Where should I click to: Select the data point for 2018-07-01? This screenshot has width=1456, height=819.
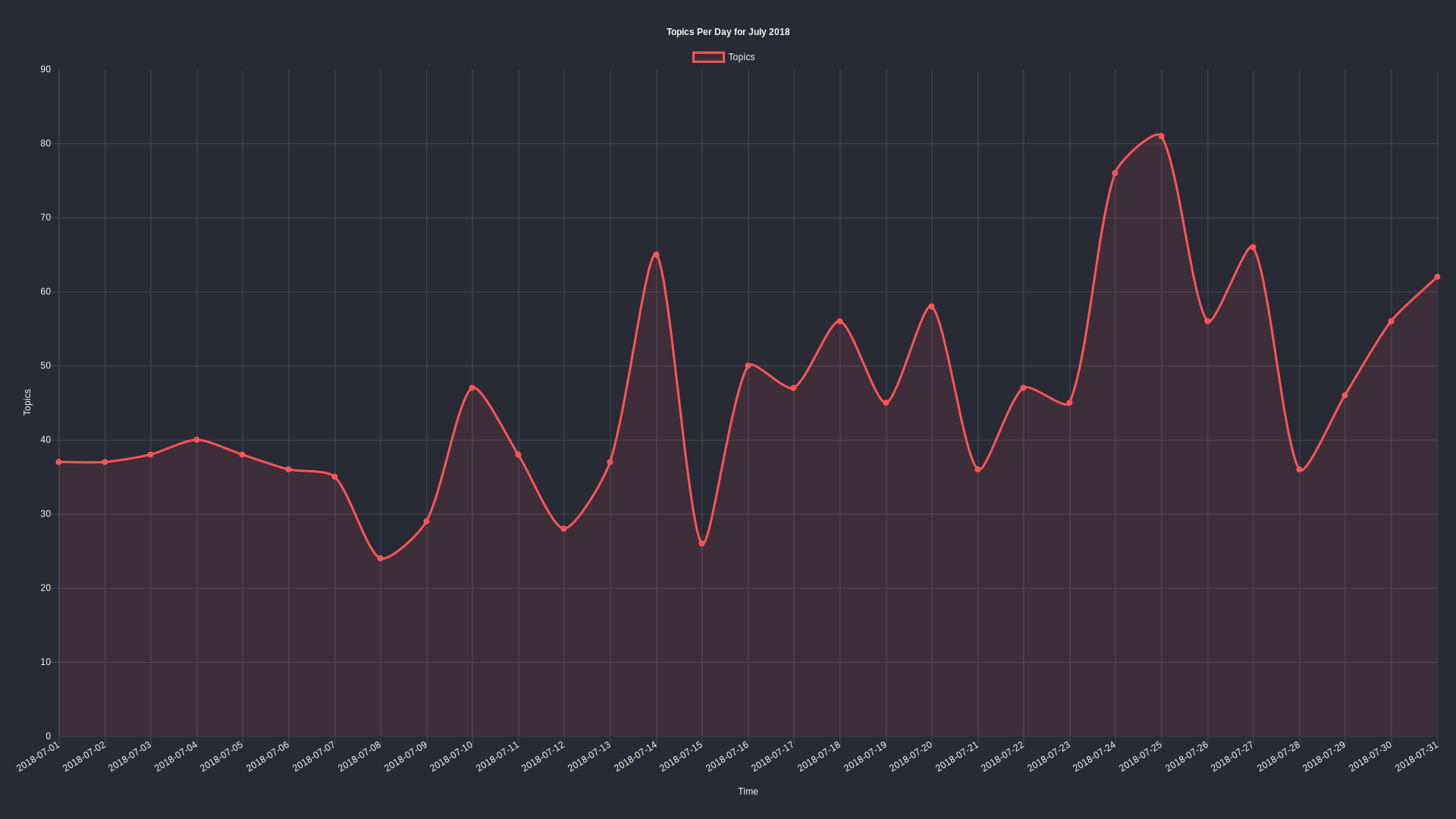tap(59, 462)
